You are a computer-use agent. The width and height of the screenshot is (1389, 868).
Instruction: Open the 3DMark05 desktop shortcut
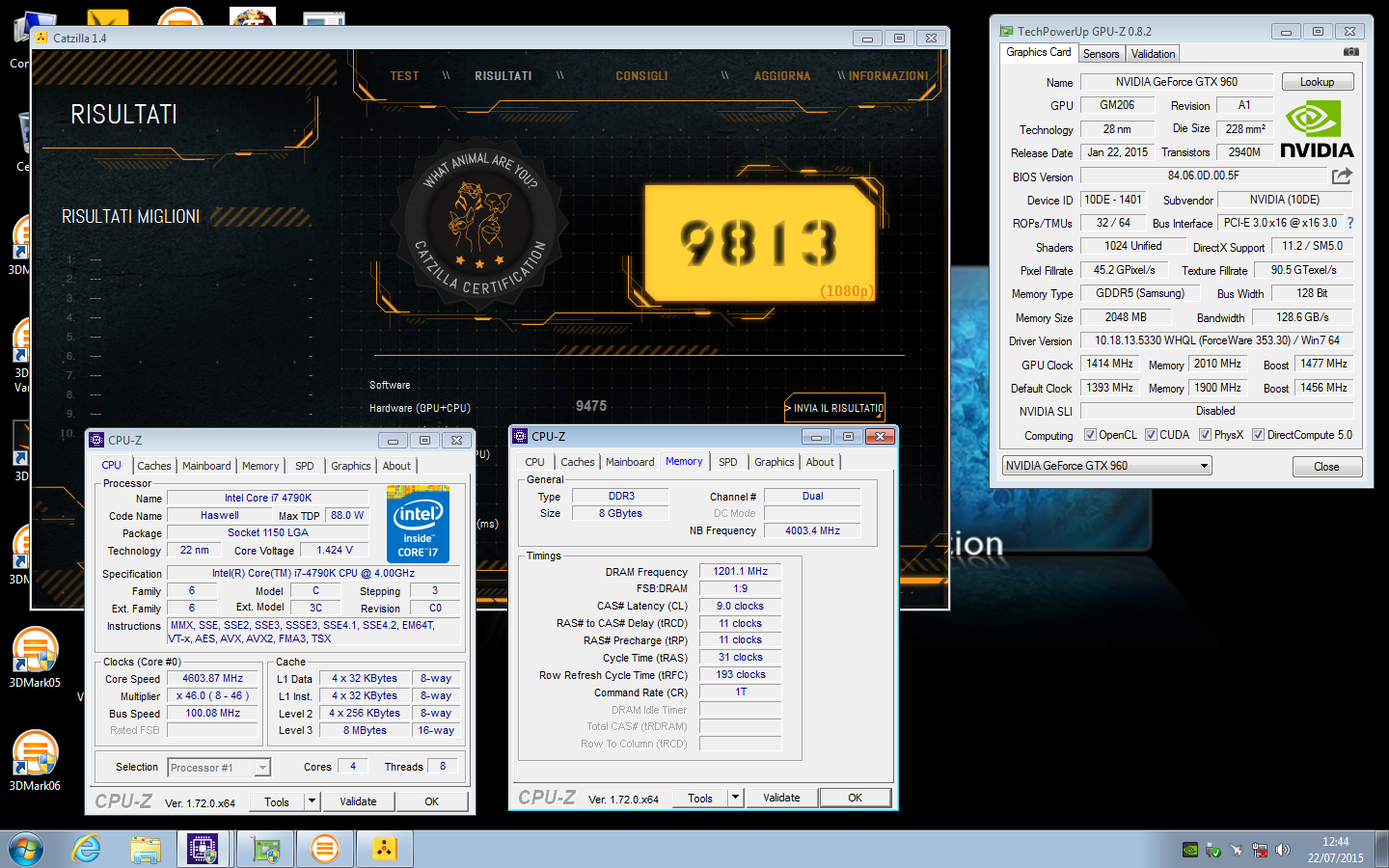[35, 657]
